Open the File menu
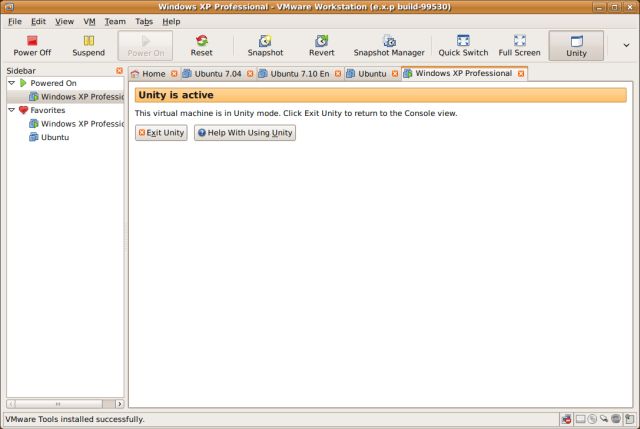Viewport: 640px width, 429px height. (x=15, y=22)
